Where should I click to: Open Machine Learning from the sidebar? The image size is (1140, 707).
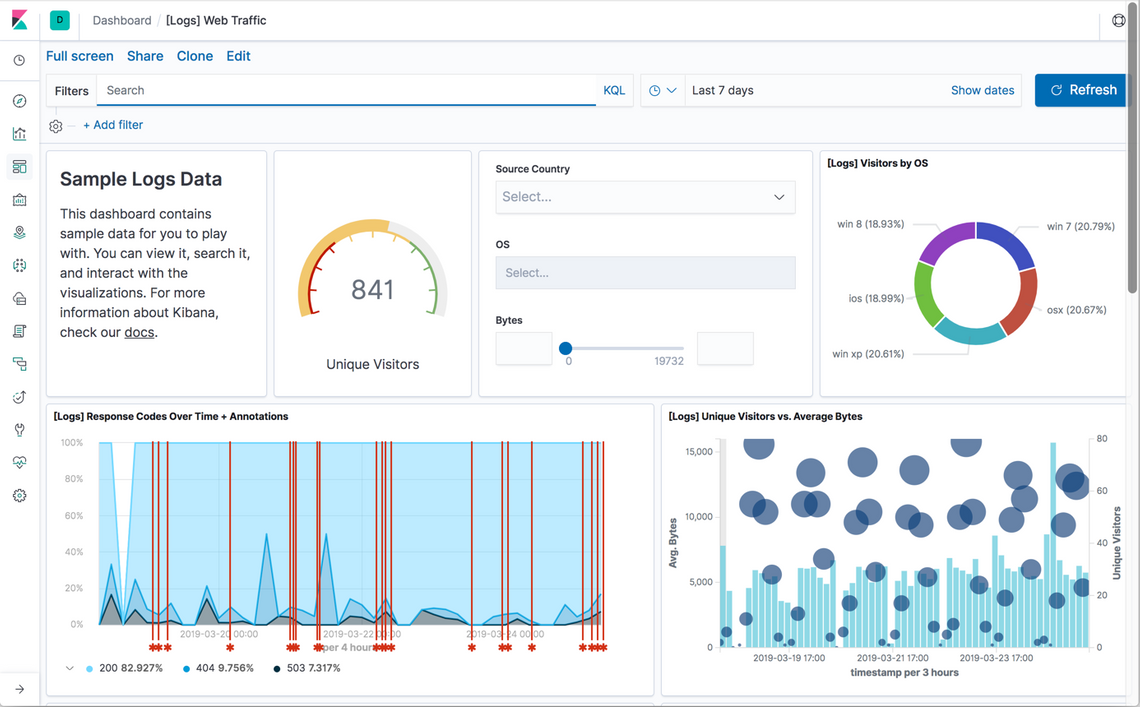[x=19, y=264]
